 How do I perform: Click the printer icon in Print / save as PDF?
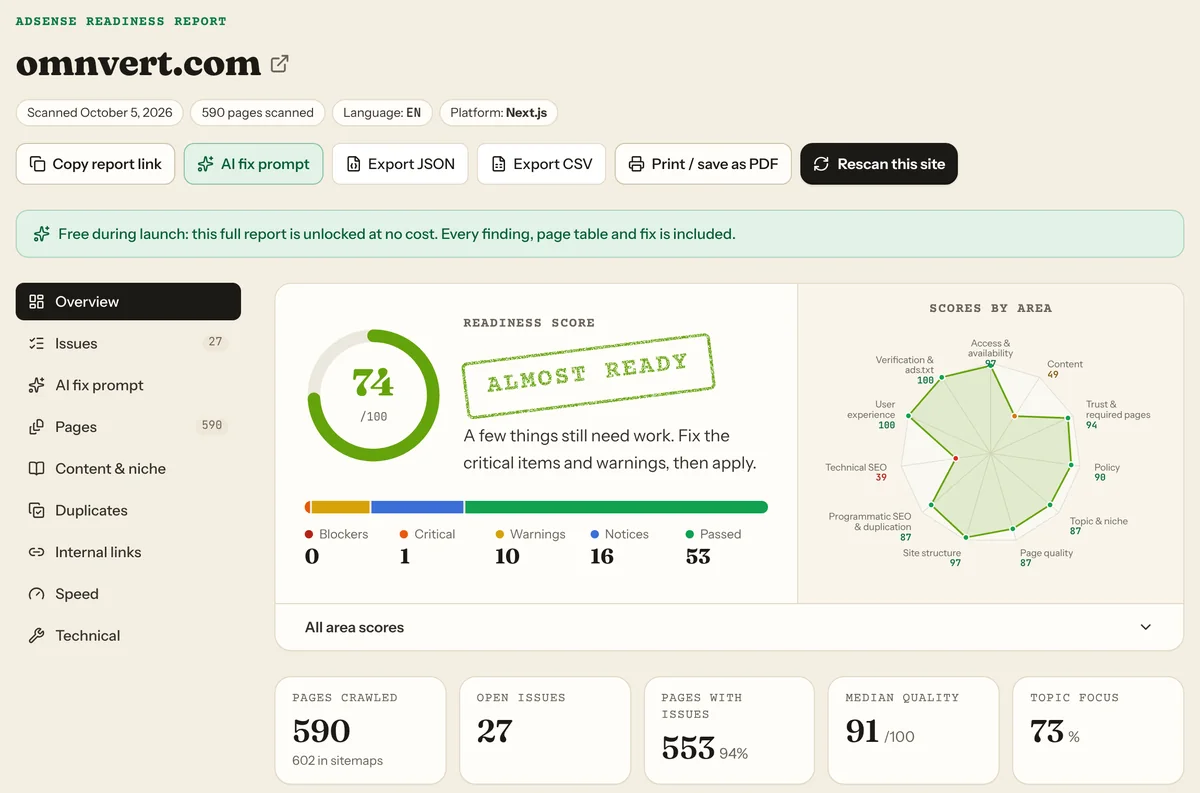pyautogui.click(x=636, y=164)
